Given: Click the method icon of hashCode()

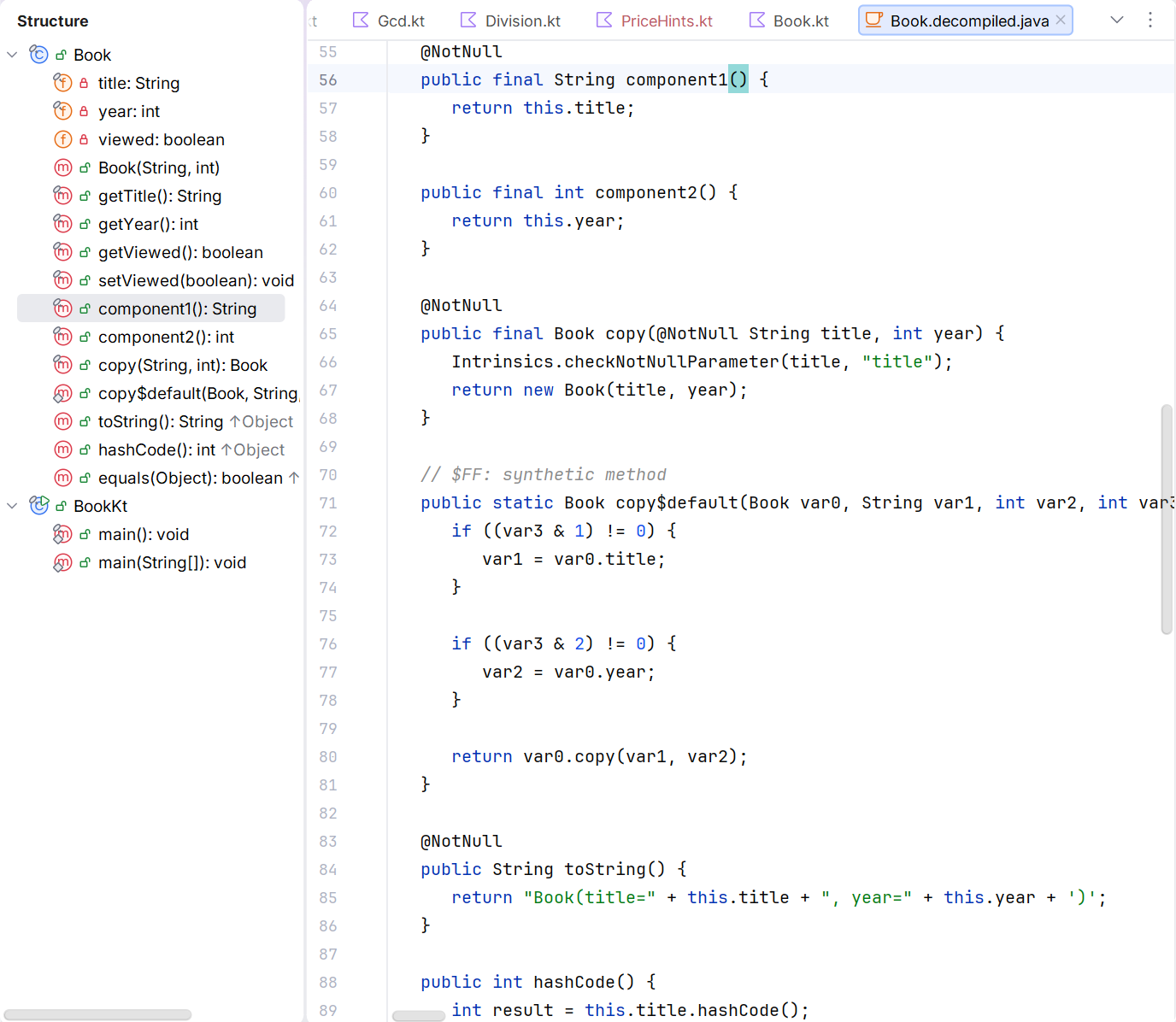Looking at the screenshot, I should (62, 449).
